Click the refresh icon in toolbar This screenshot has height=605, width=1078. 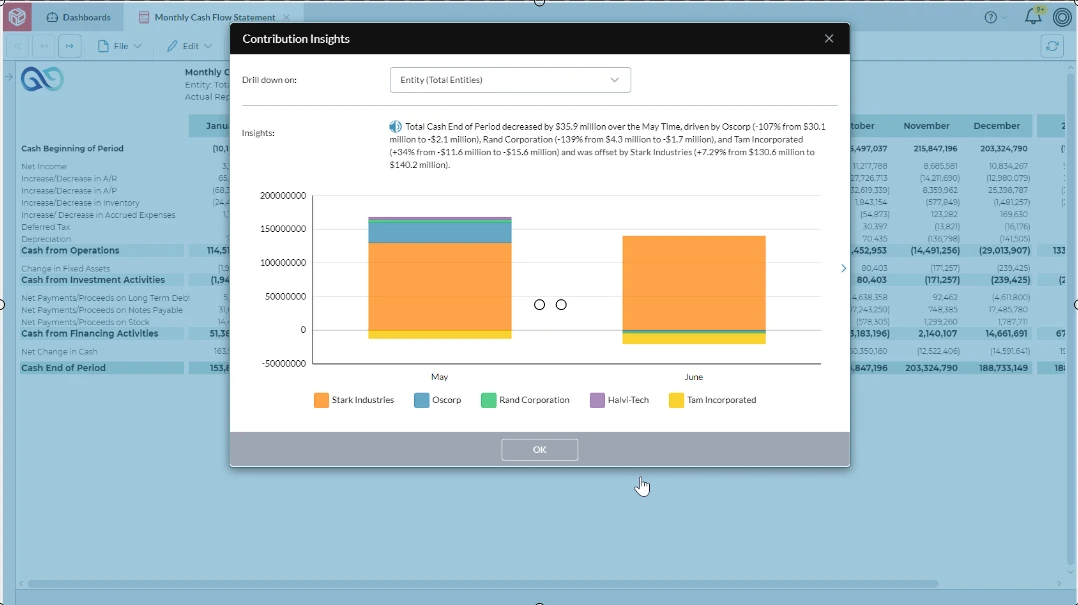click(1052, 46)
